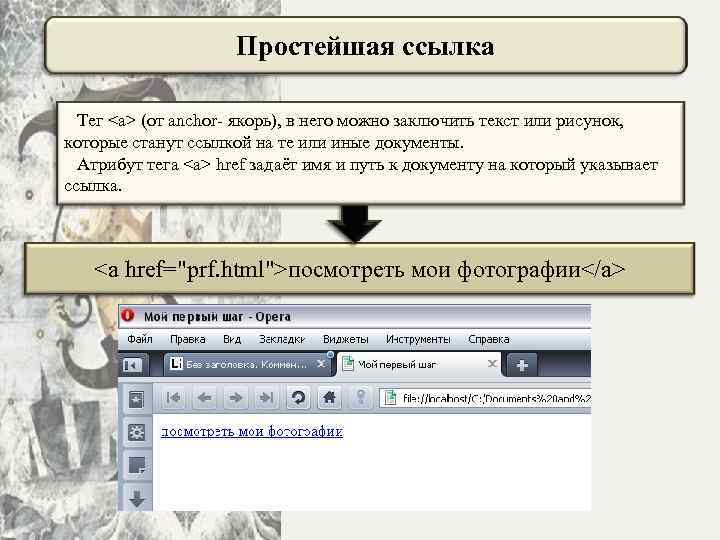Click the address bar with file://localhost URL

coord(486,398)
